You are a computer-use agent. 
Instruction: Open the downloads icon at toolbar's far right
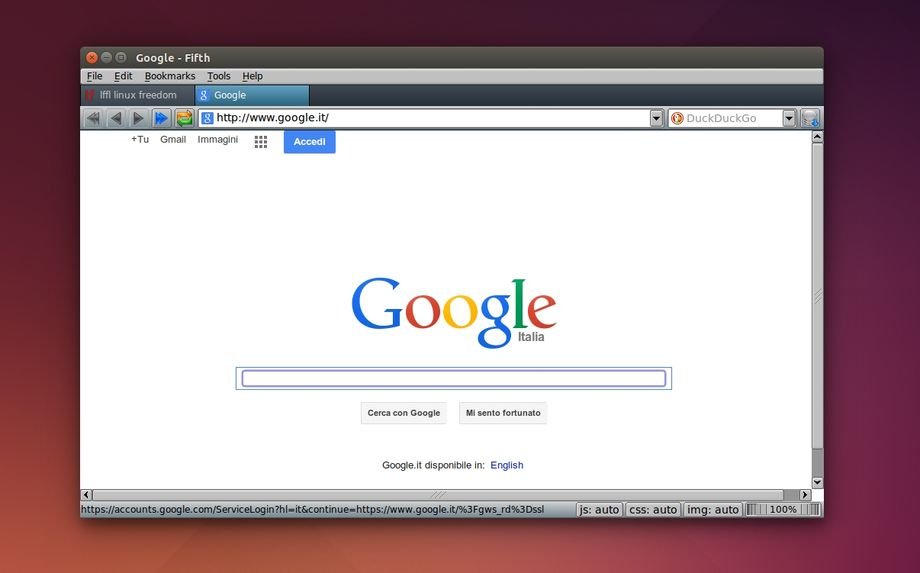pos(810,118)
